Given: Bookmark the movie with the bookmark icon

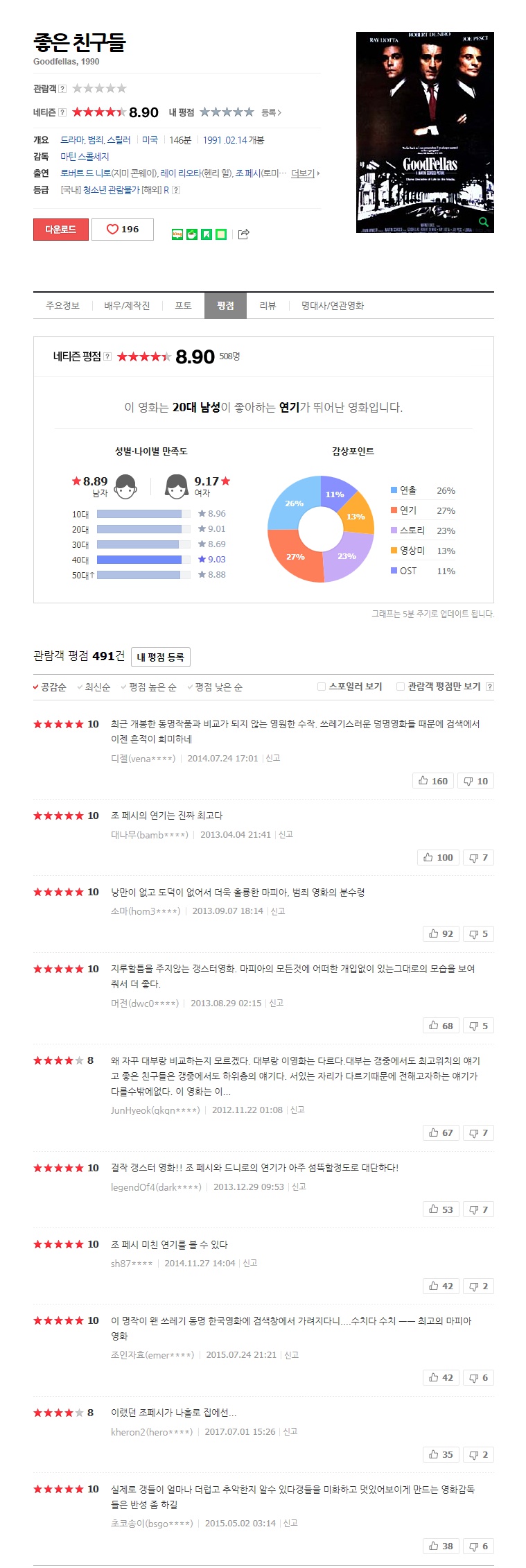Looking at the screenshot, I should point(207,234).
